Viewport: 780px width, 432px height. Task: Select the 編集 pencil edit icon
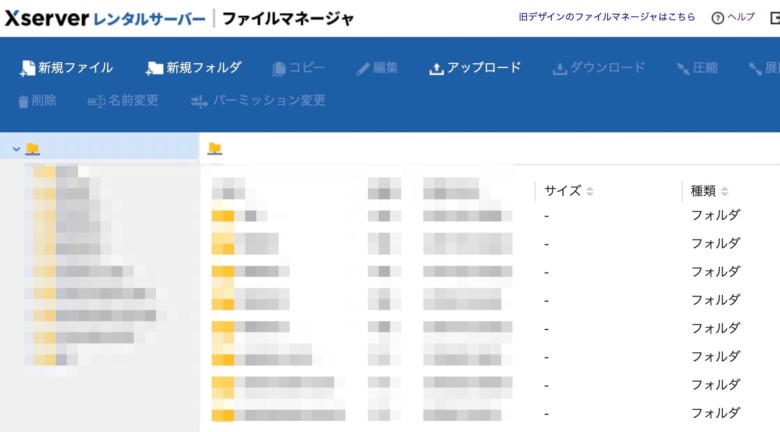(363, 69)
